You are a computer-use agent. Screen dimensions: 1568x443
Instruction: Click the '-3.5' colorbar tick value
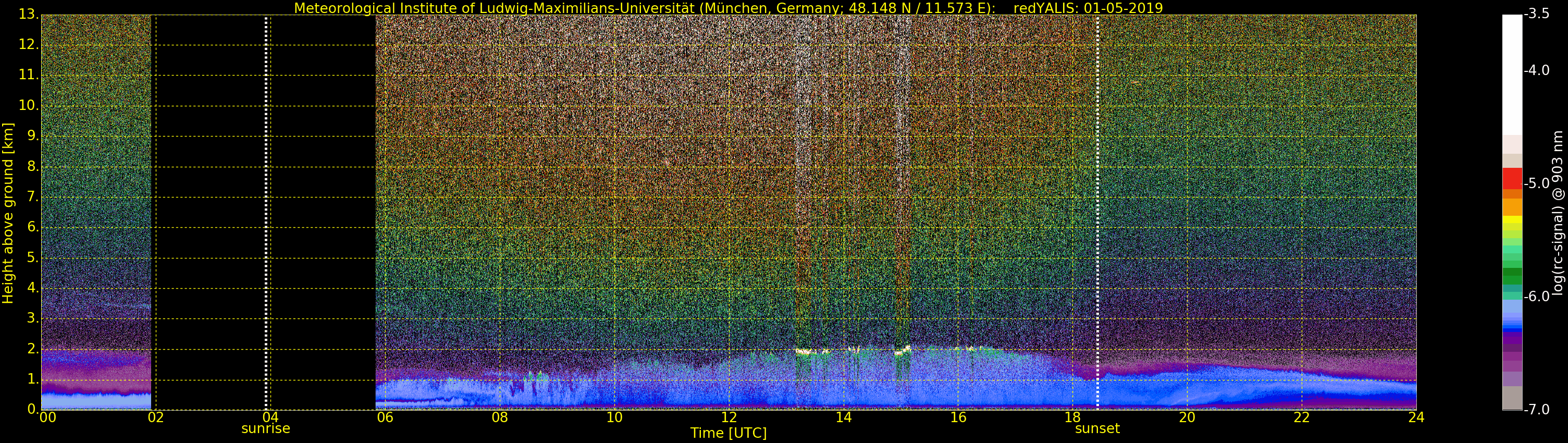(1537, 14)
